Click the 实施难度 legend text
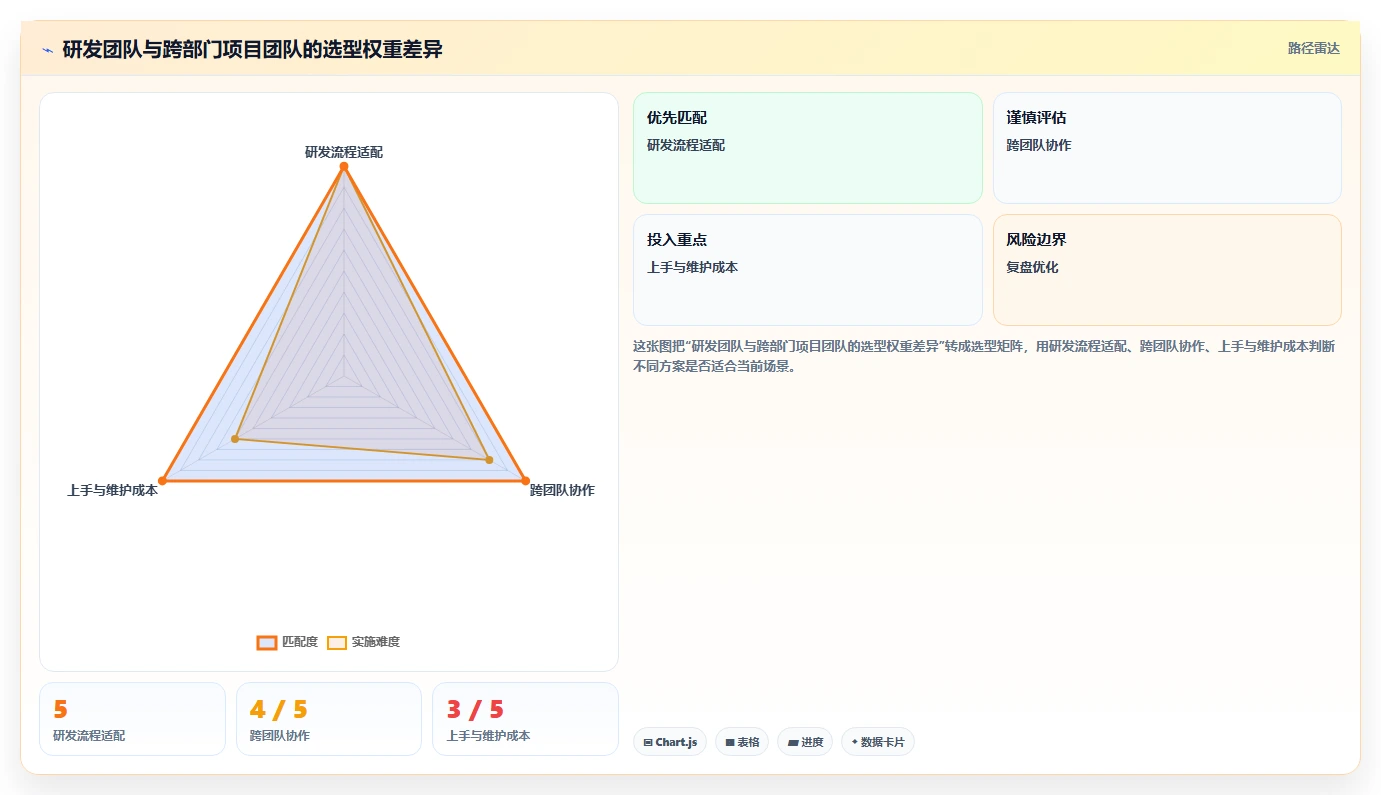1381x795 pixels. 376,642
